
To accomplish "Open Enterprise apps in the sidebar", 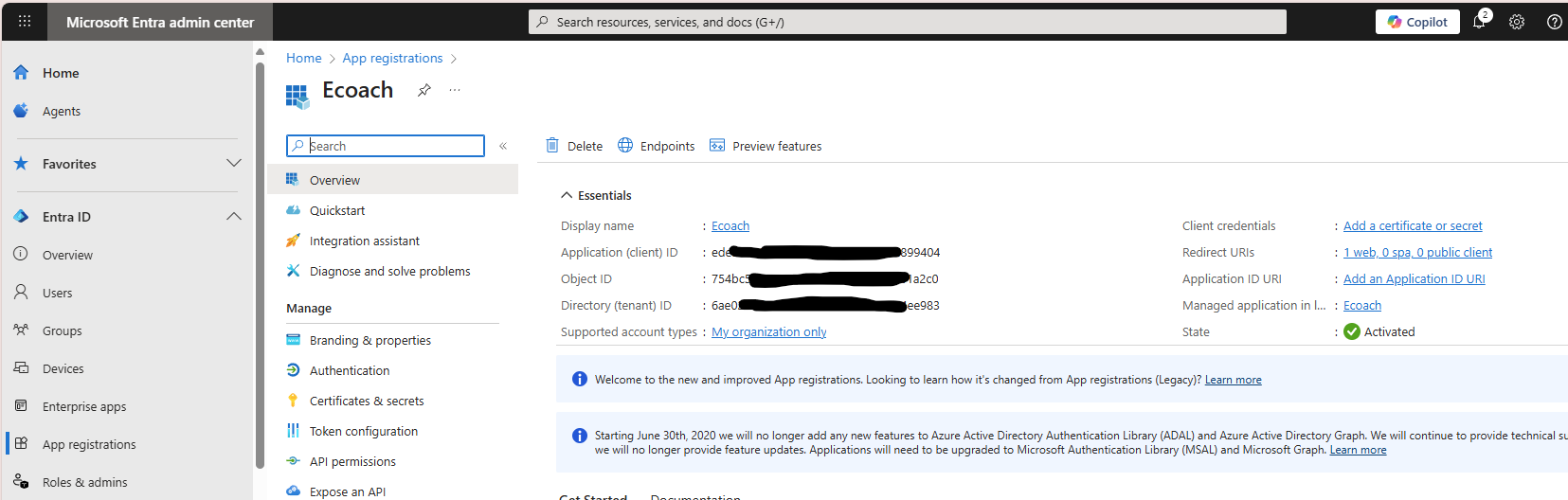I will [84, 406].
